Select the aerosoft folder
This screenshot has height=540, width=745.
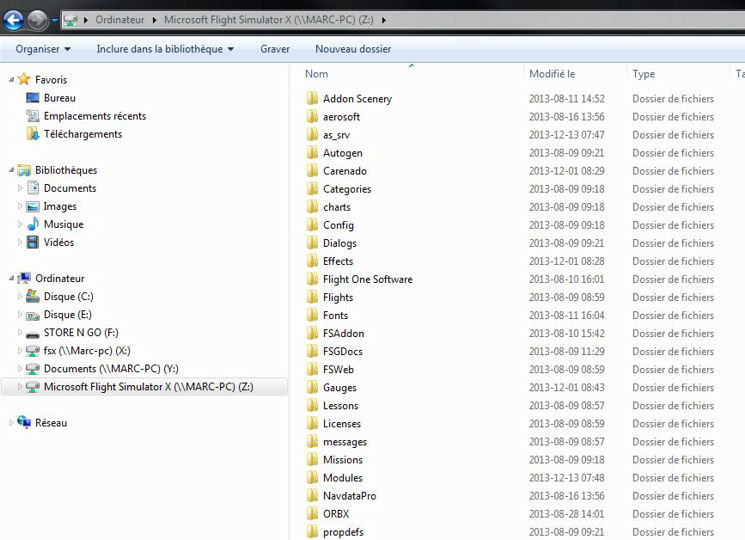[x=341, y=117]
